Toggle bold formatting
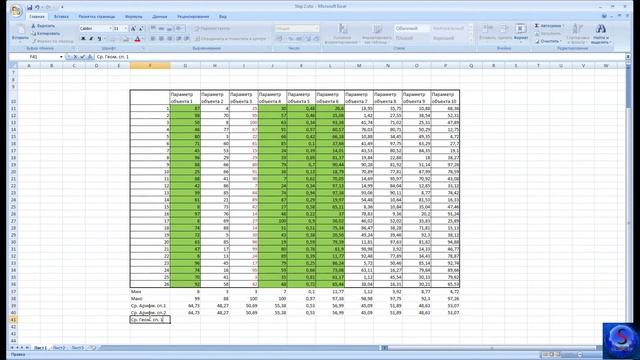The width and height of the screenshot is (640, 360). point(83,39)
